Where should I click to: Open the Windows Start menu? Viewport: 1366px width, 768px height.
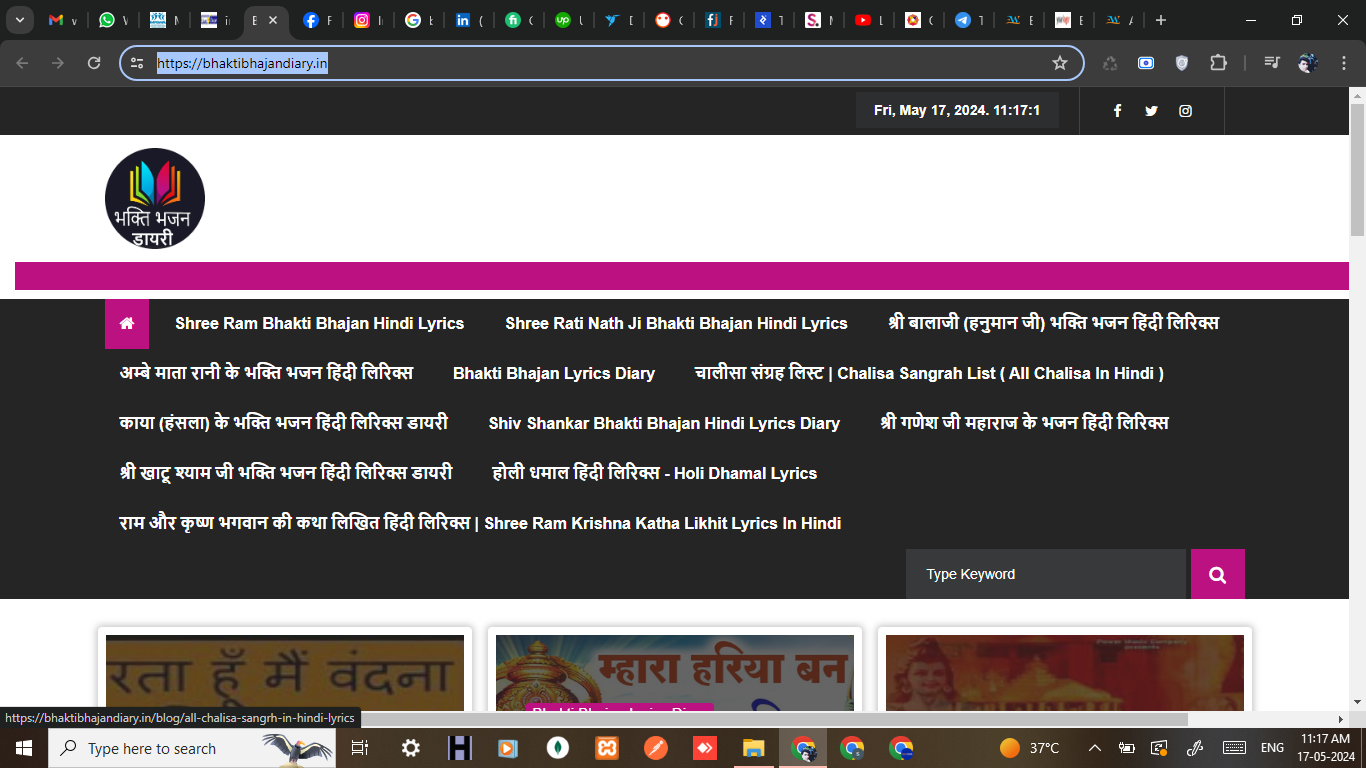tap(24, 748)
